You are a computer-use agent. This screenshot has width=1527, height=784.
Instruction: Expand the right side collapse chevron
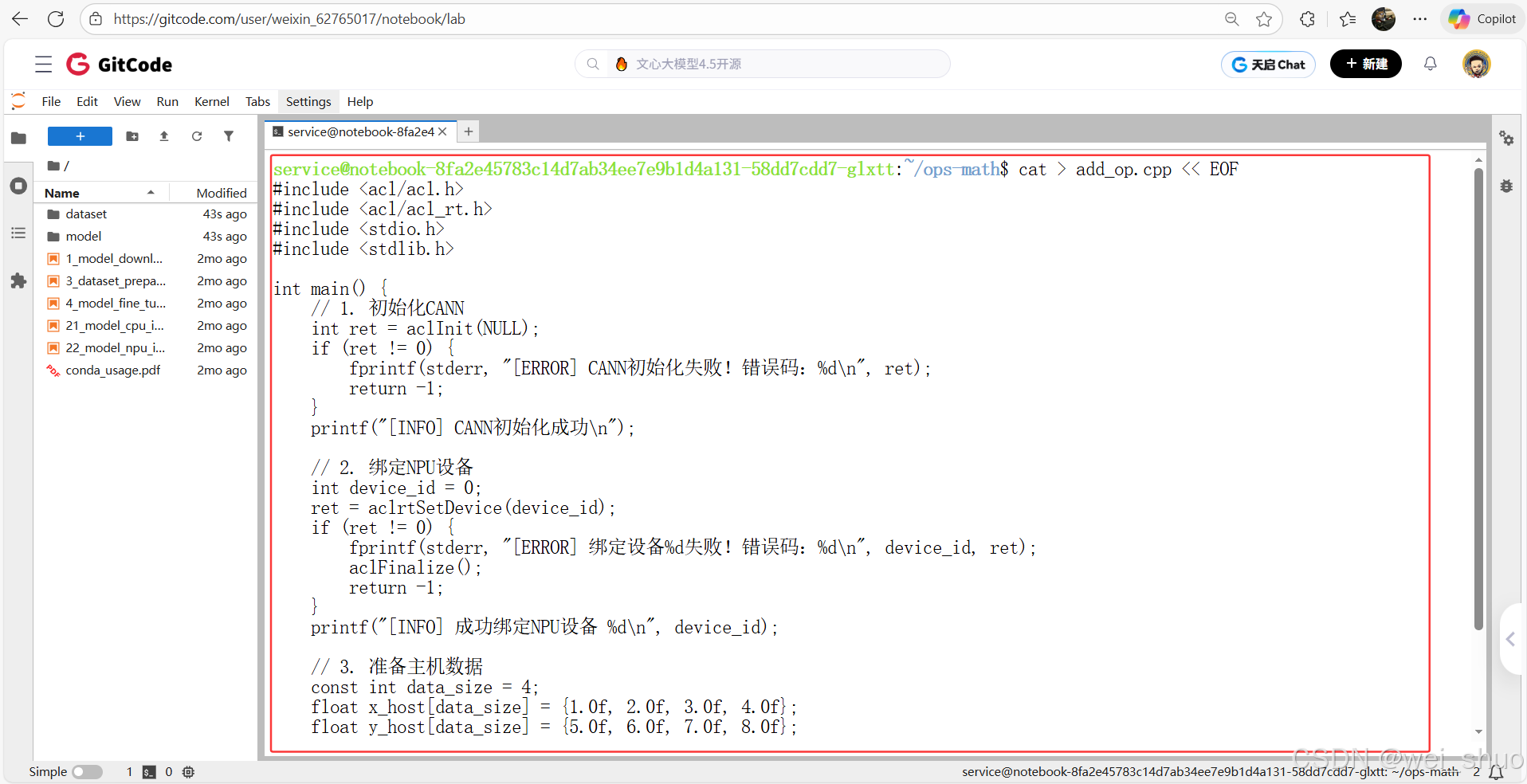(x=1511, y=639)
